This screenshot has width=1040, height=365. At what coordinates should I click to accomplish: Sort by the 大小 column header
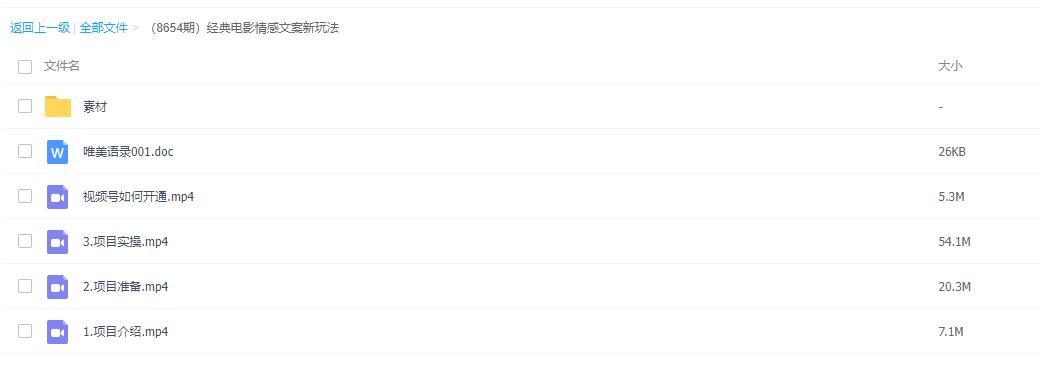(x=950, y=66)
